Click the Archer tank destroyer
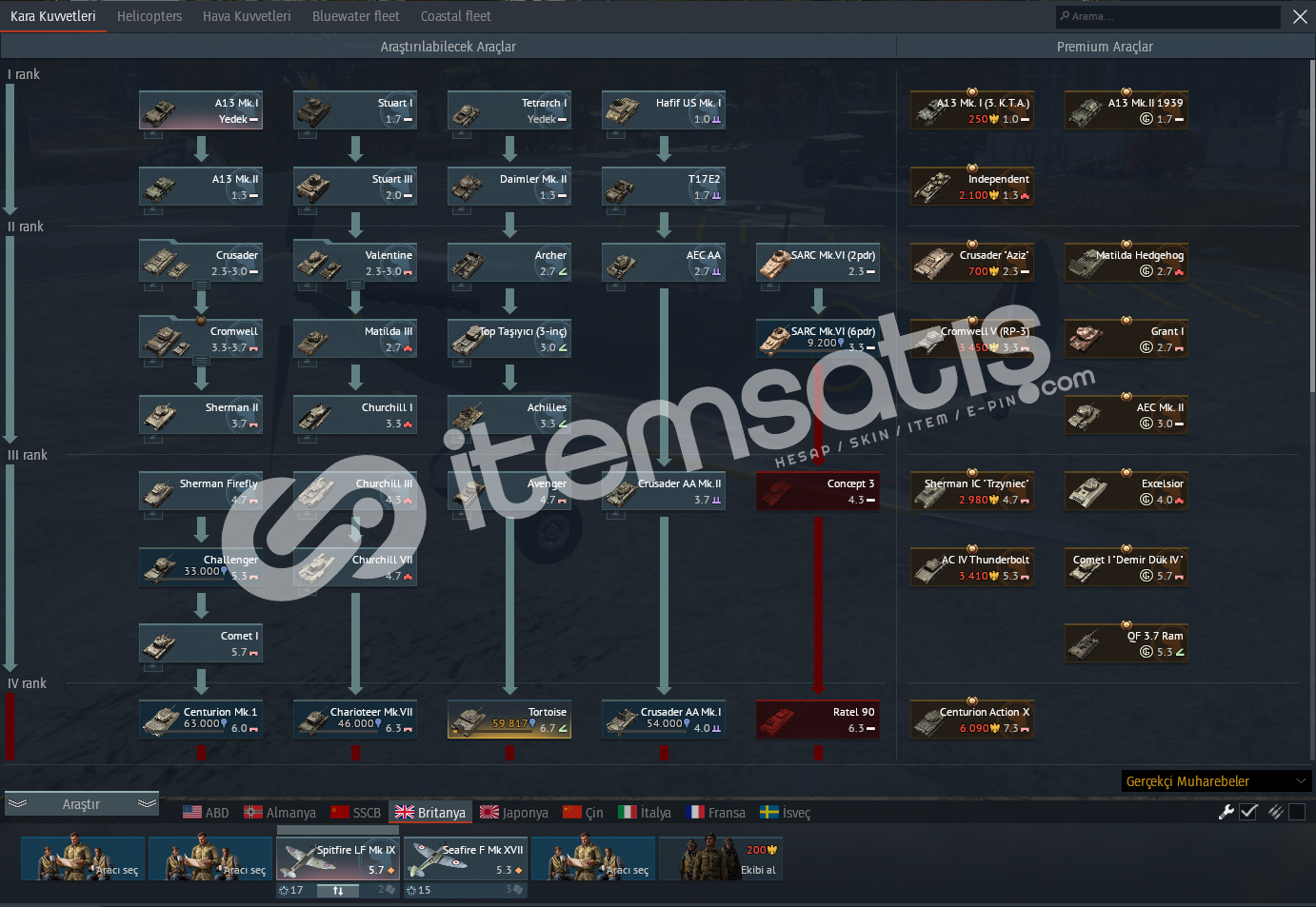This screenshot has height=907, width=1316. pos(509,263)
